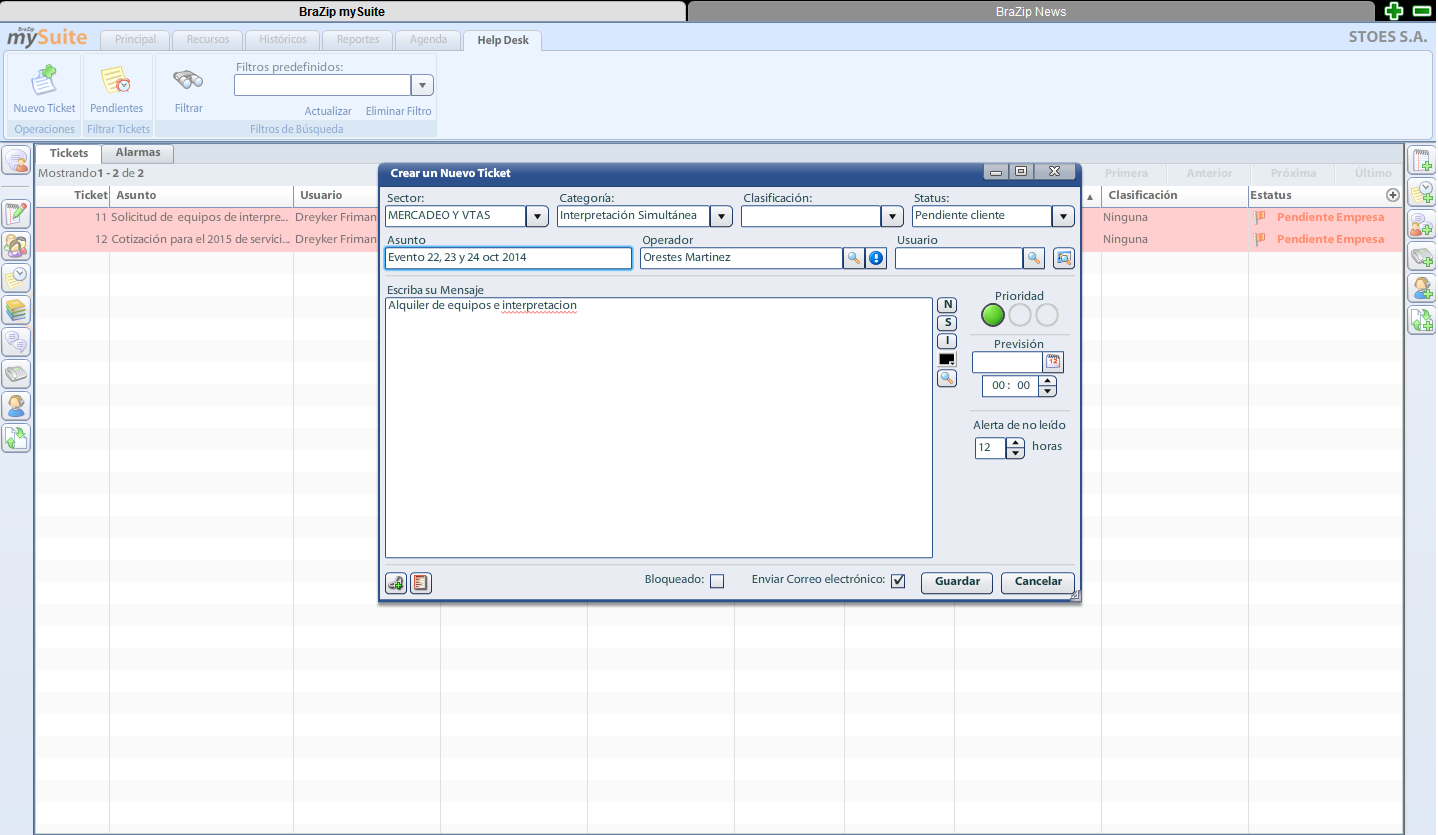Click the Filtrar binoculars icon
This screenshot has height=835, width=1438.
click(188, 81)
